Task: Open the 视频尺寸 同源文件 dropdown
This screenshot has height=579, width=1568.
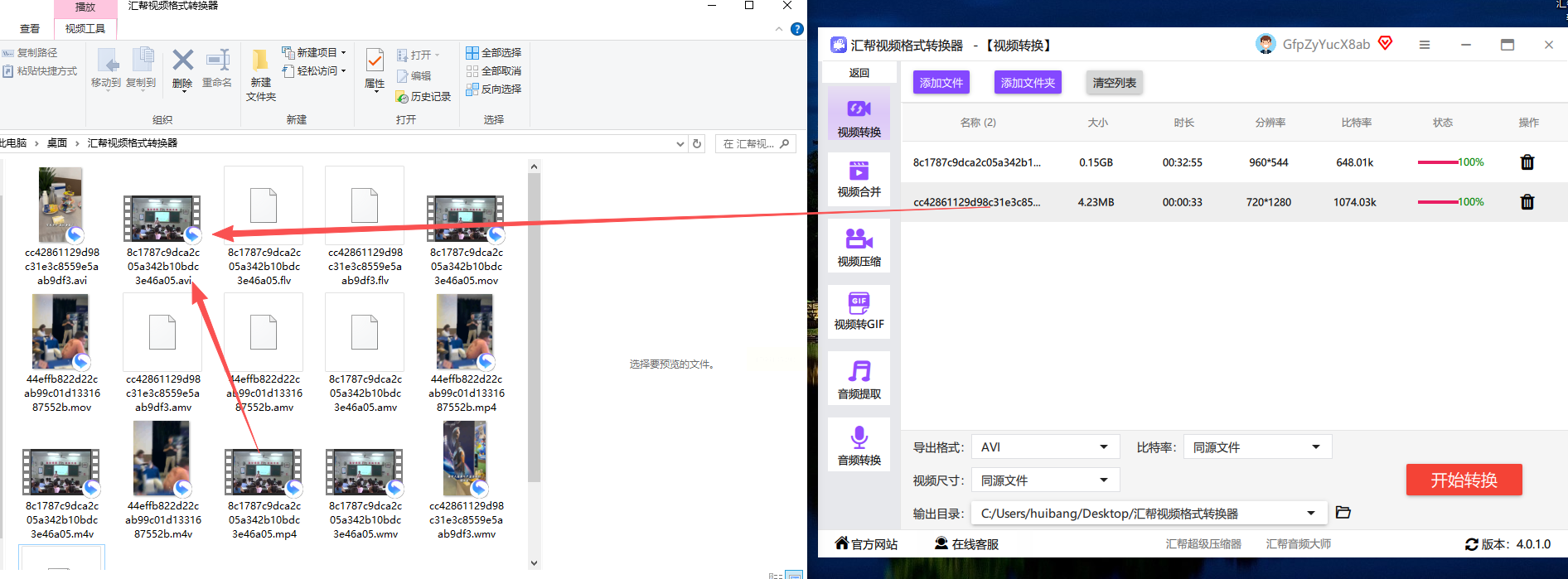Action: pyautogui.click(x=1046, y=480)
